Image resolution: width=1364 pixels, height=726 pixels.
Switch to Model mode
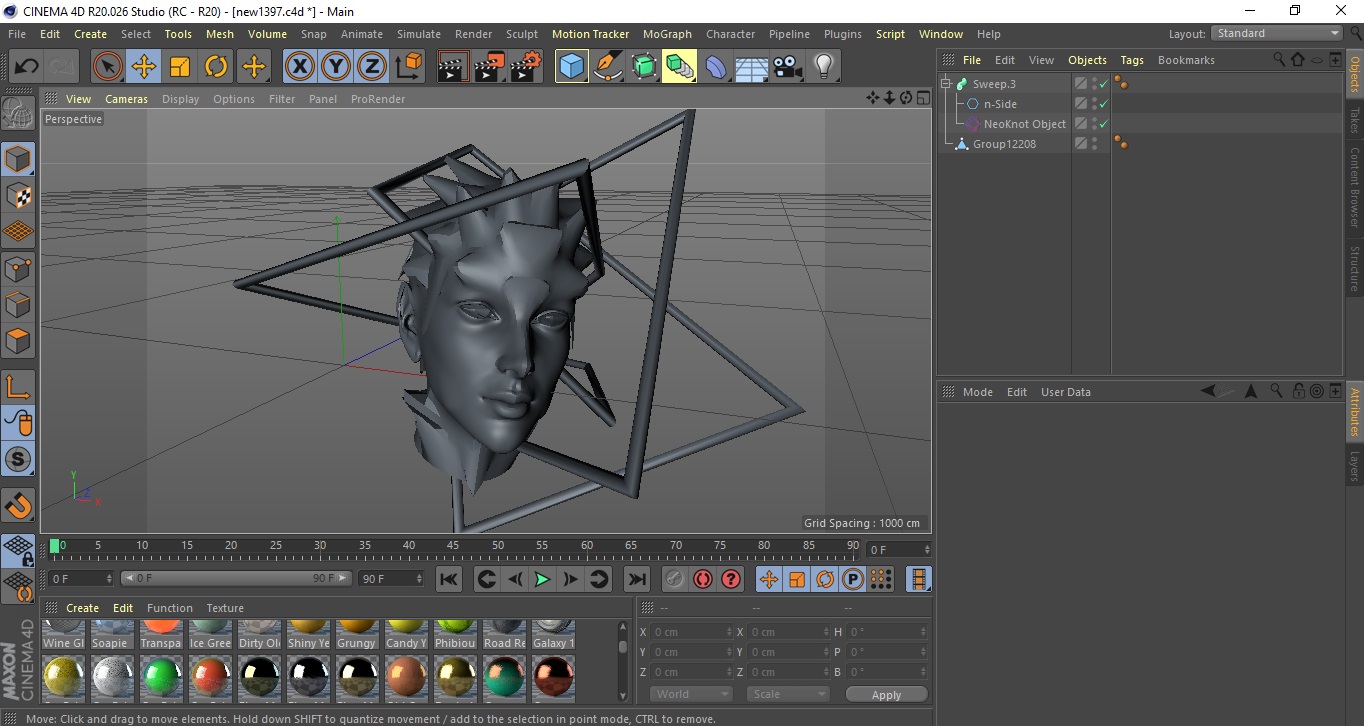tap(18, 159)
